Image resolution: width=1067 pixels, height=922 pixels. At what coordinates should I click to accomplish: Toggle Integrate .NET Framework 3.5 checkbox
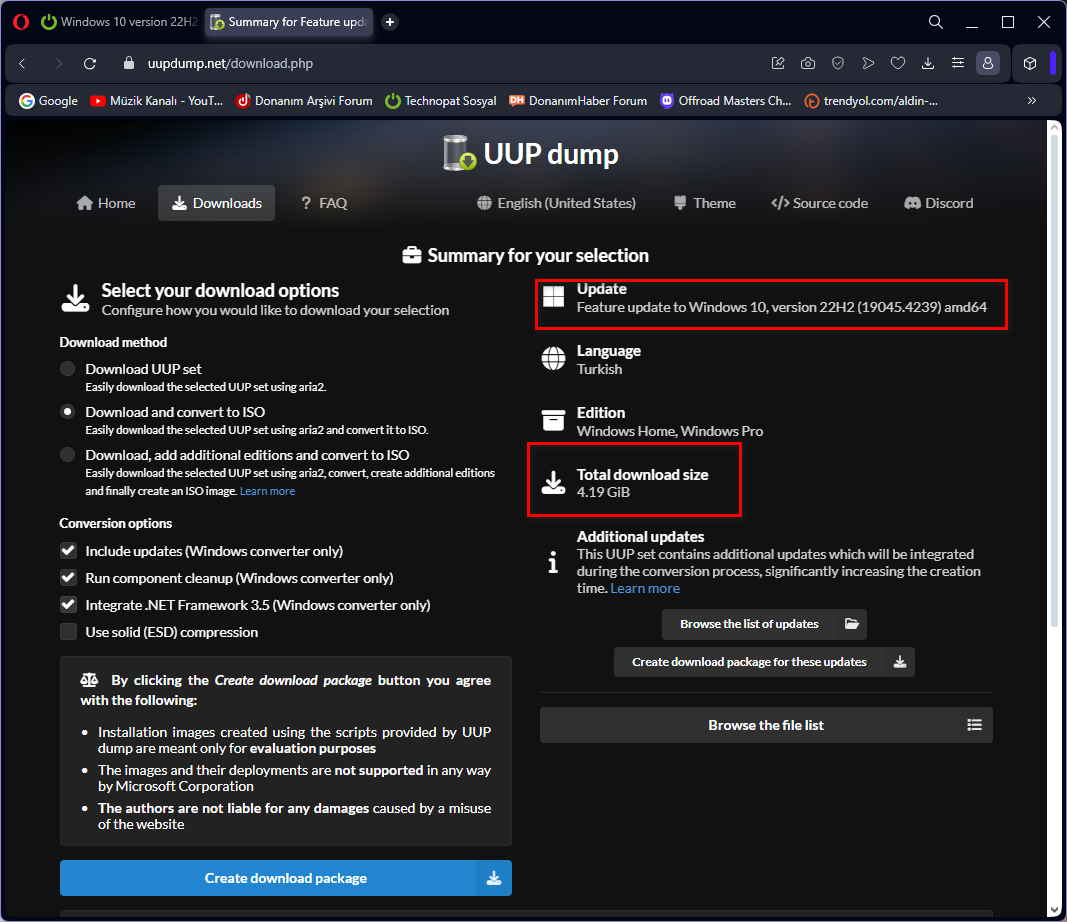[x=68, y=604]
